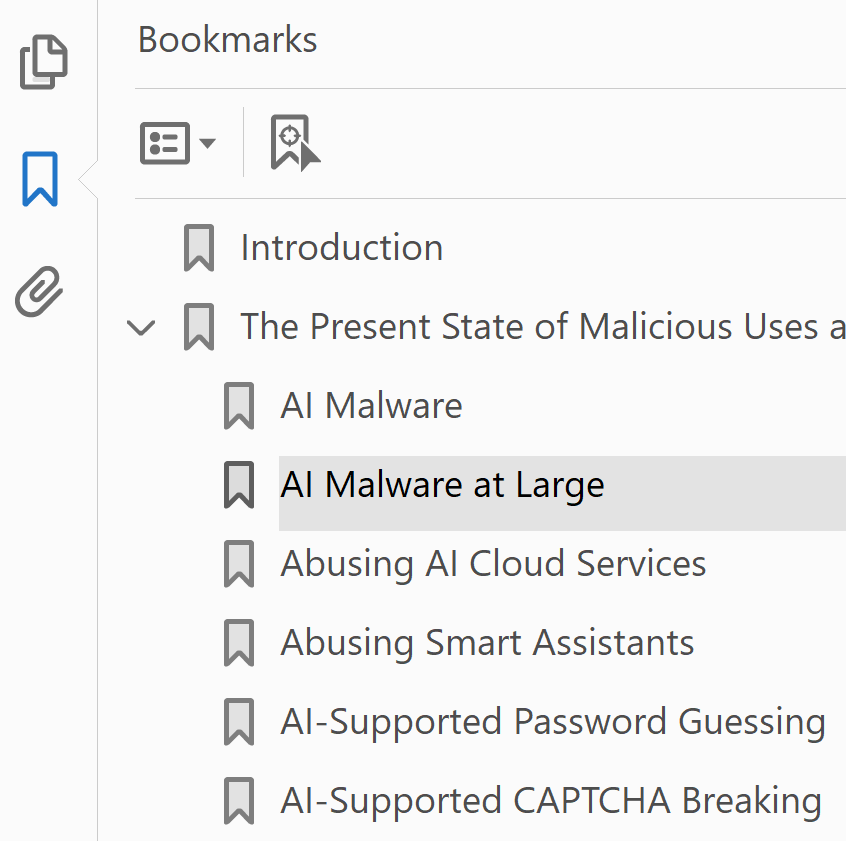Open AI-Supported Password Guessing bookmark

(553, 722)
